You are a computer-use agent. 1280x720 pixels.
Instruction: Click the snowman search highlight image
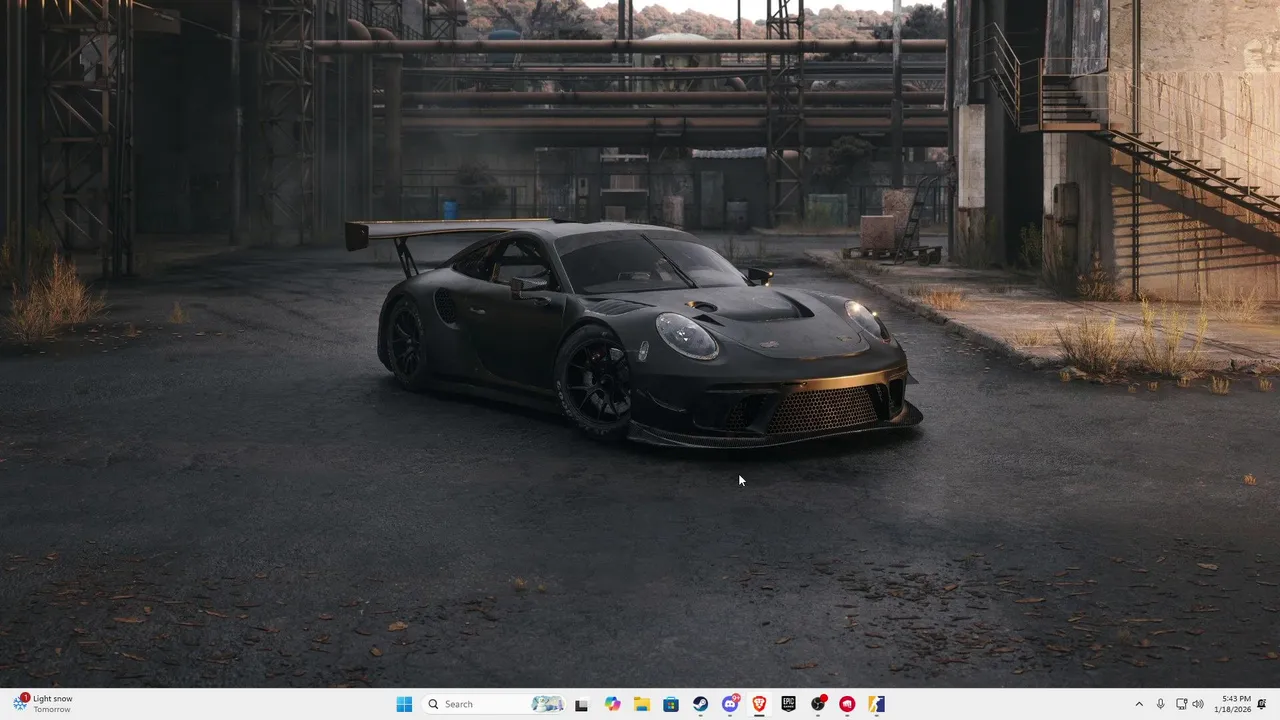547,704
